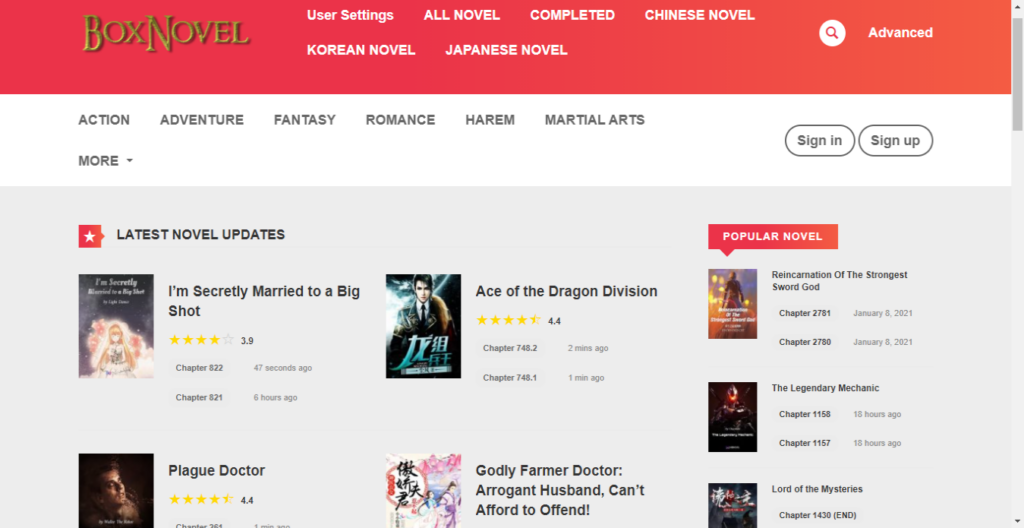The width and height of the screenshot is (1024, 528).
Task: Open Chapter 821 link
Action: [199, 397]
